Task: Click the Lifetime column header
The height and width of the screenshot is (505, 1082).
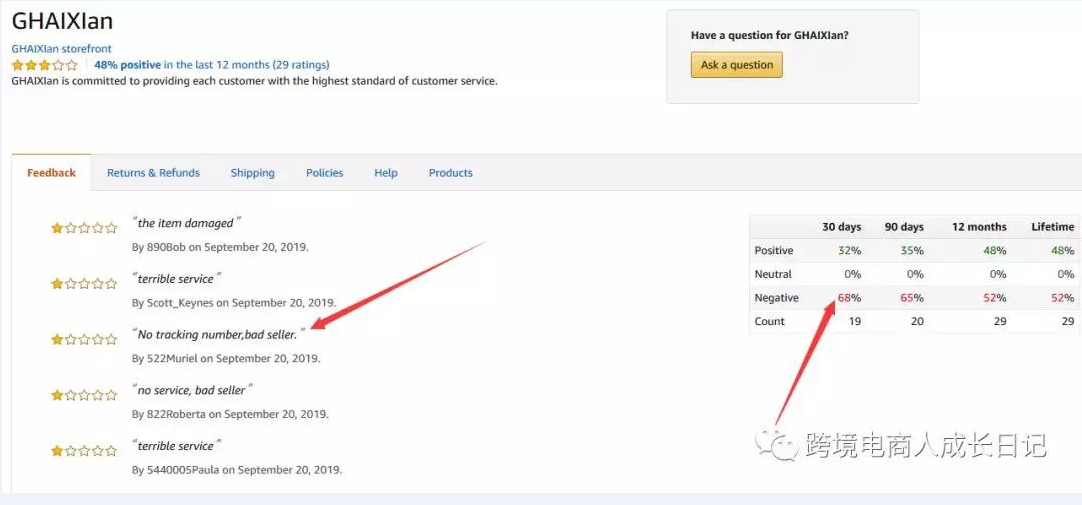Action: (x=1052, y=227)
